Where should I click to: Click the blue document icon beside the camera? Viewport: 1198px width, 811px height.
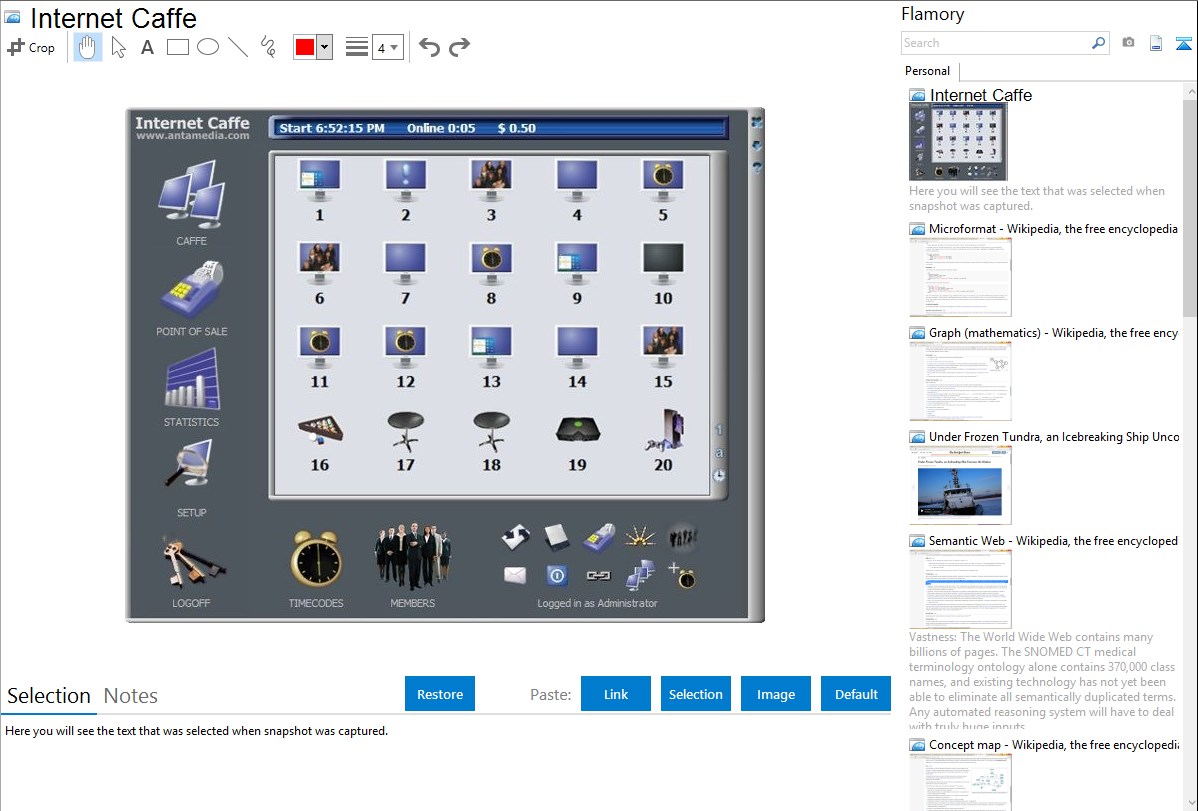(1156, 44)
